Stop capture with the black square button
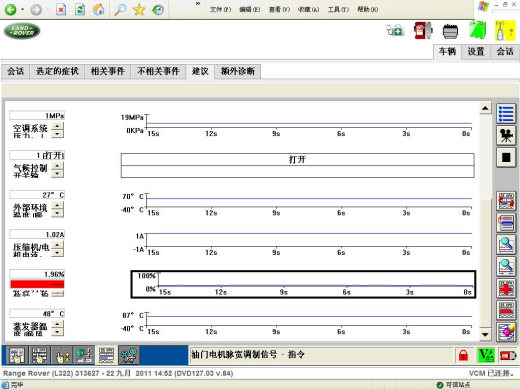The width and height of the screenshot is (520, 390). pos(506,157)
